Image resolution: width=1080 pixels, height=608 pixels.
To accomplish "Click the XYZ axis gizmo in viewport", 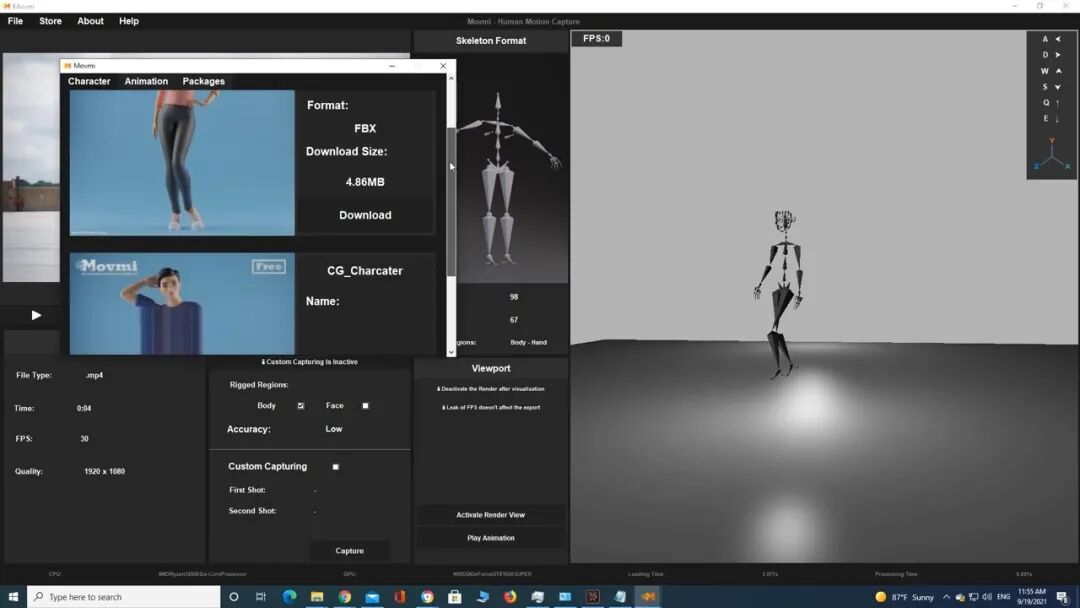I will tap(1052, 154).
